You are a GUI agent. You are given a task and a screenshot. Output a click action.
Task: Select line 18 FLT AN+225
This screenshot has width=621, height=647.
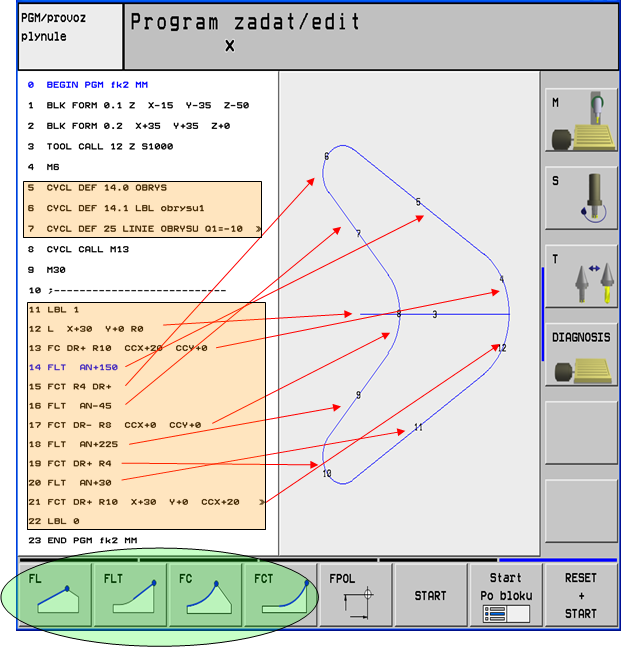(x=73, y=444)
